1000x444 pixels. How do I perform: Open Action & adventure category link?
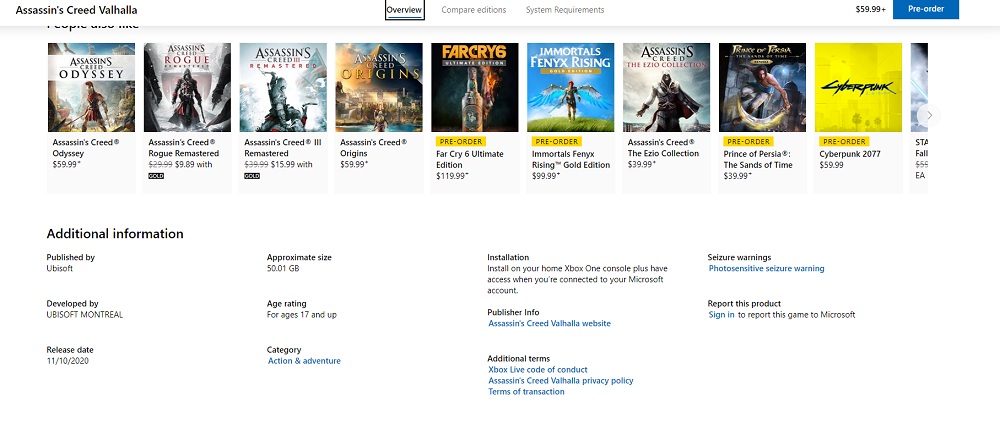(x=304, y=361)
